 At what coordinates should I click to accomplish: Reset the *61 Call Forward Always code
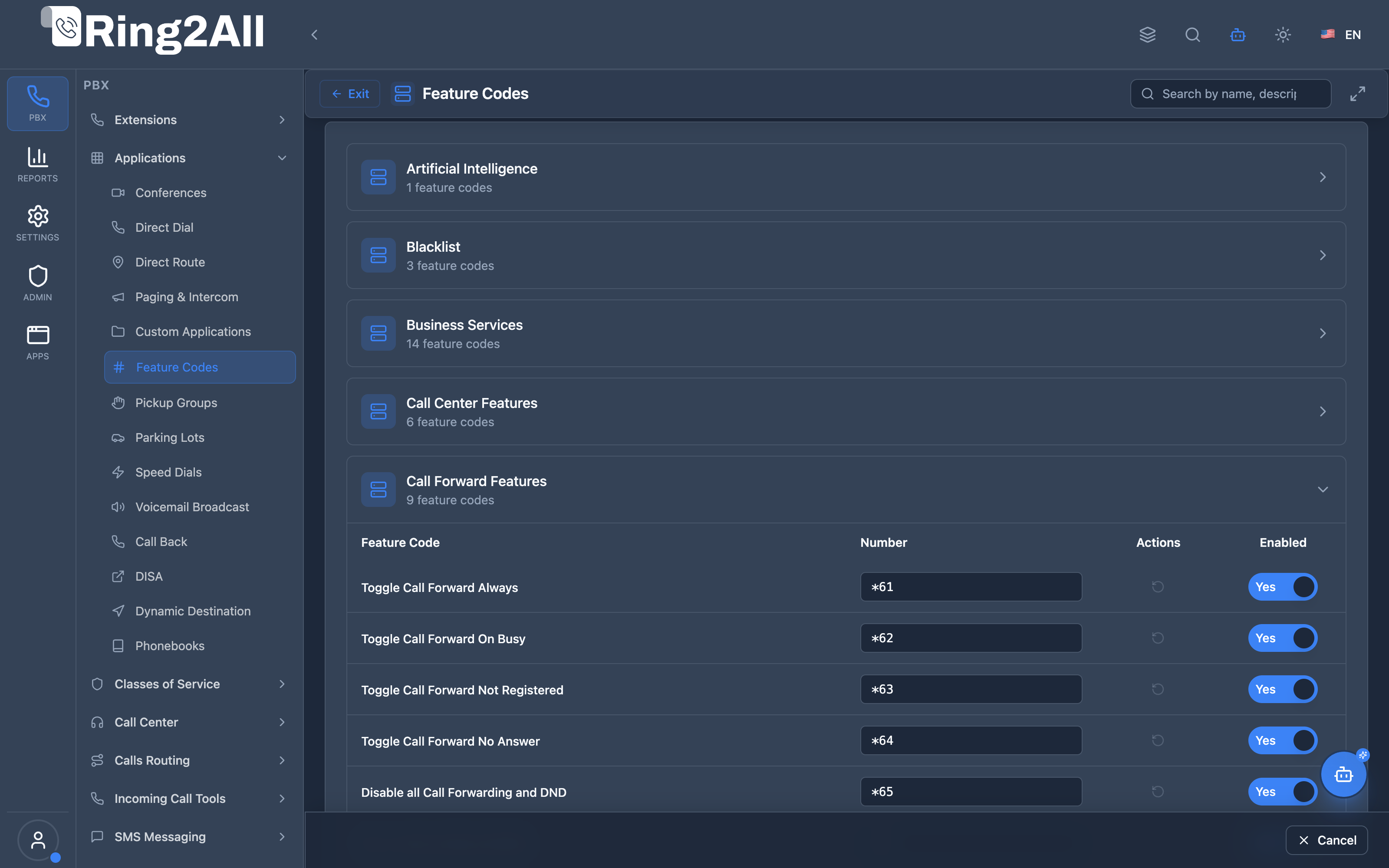click(1158, 587)
